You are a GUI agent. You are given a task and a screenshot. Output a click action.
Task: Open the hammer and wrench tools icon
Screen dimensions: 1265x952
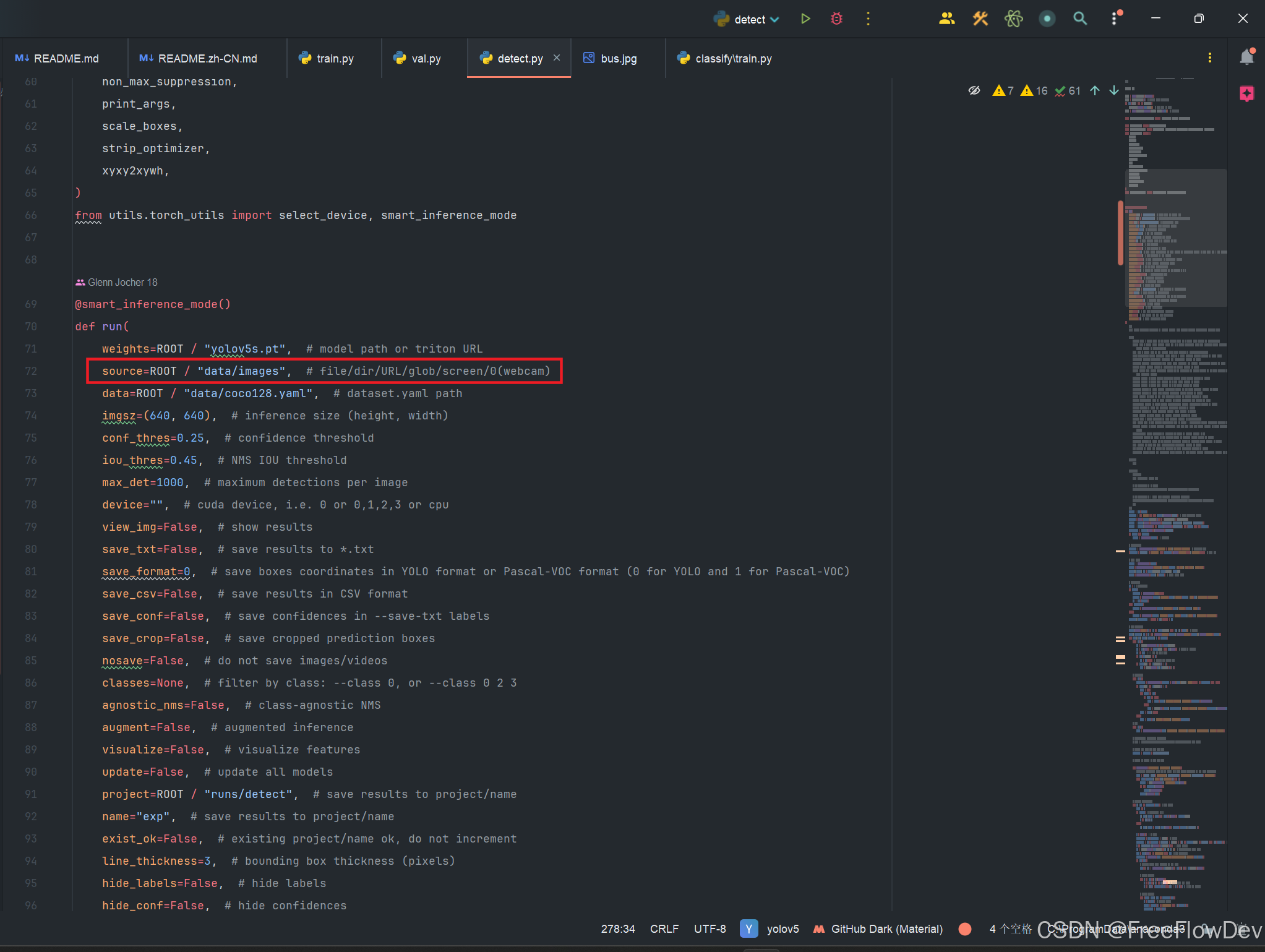pyautogui.click(x=980, y=19)
